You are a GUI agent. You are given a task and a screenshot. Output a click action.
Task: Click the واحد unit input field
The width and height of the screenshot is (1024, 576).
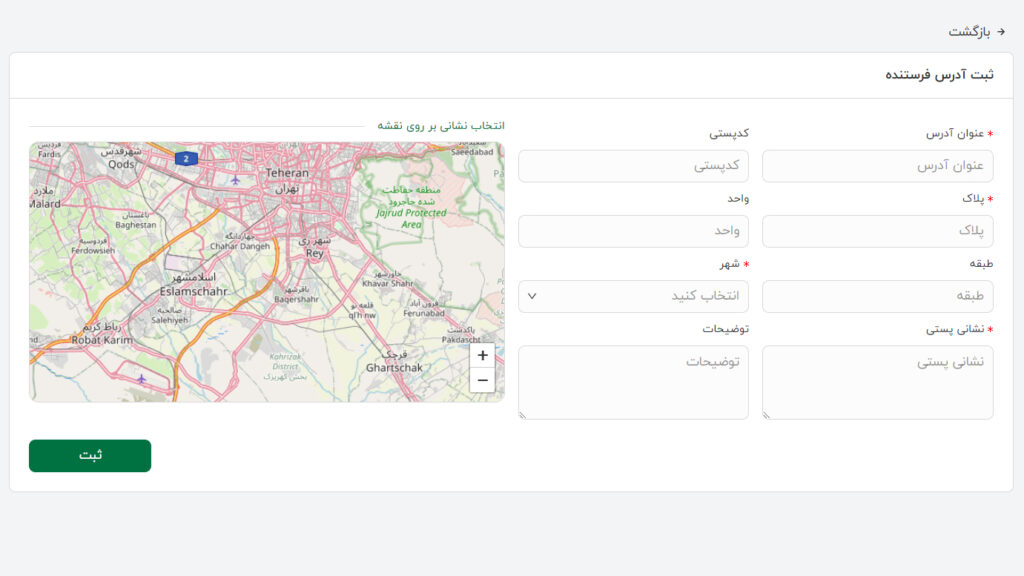[x=633, y=231]
